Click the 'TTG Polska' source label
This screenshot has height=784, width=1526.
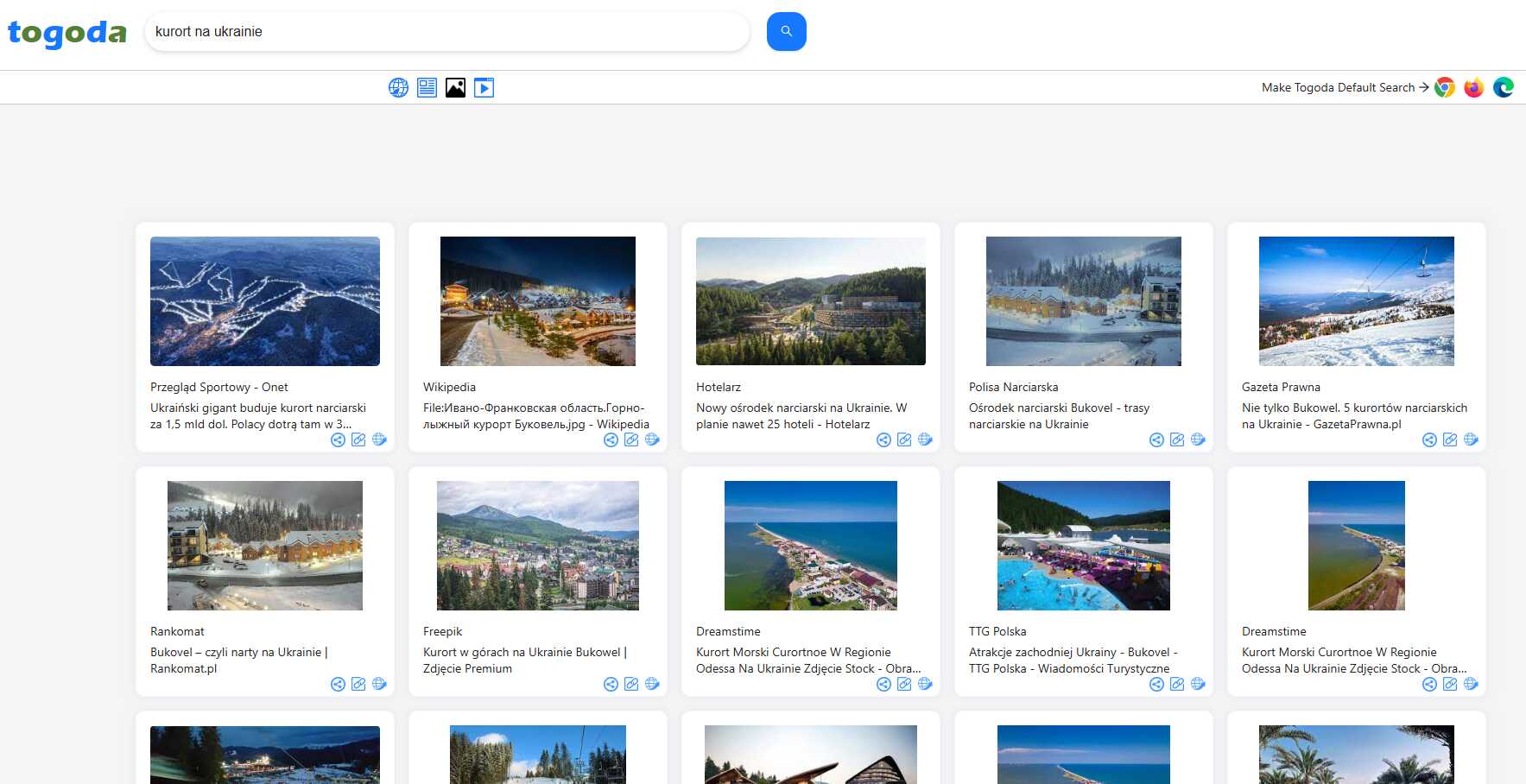tap(997, 631)
